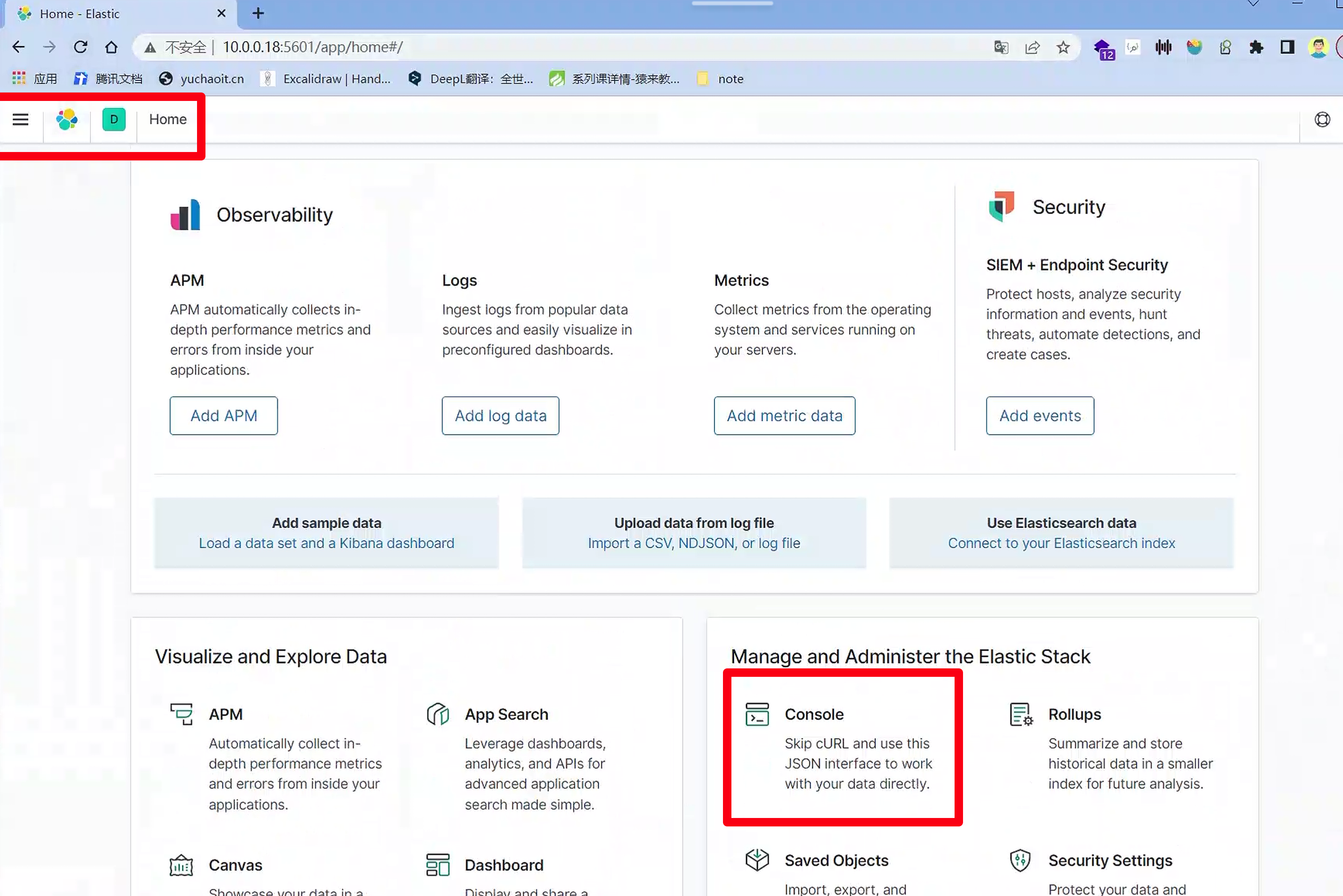Select the Home breadcrumb tab
Image resolution: width=1343 pixels, height=896 pixels.
point(168,119)
